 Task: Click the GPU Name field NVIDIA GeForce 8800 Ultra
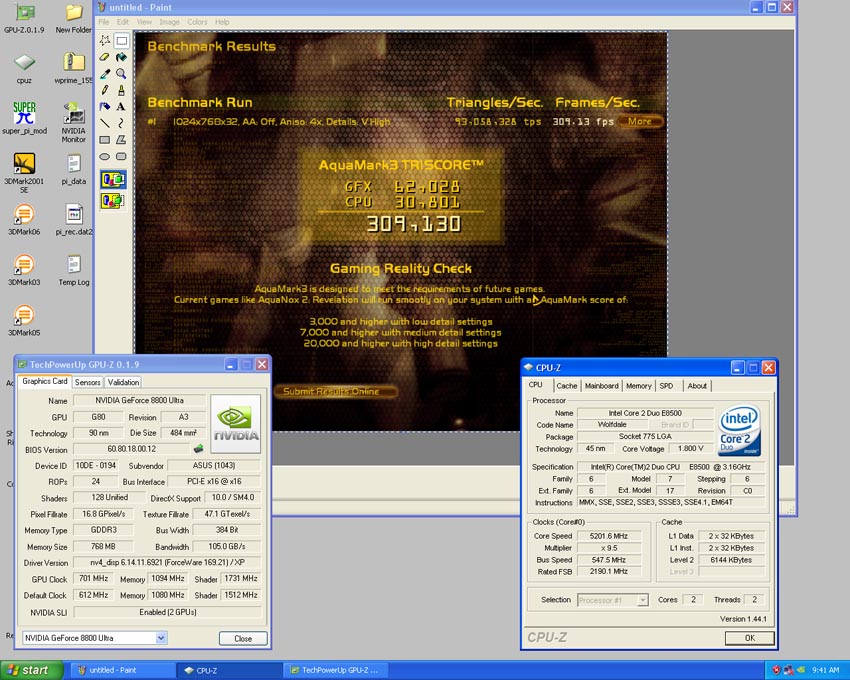139,400
